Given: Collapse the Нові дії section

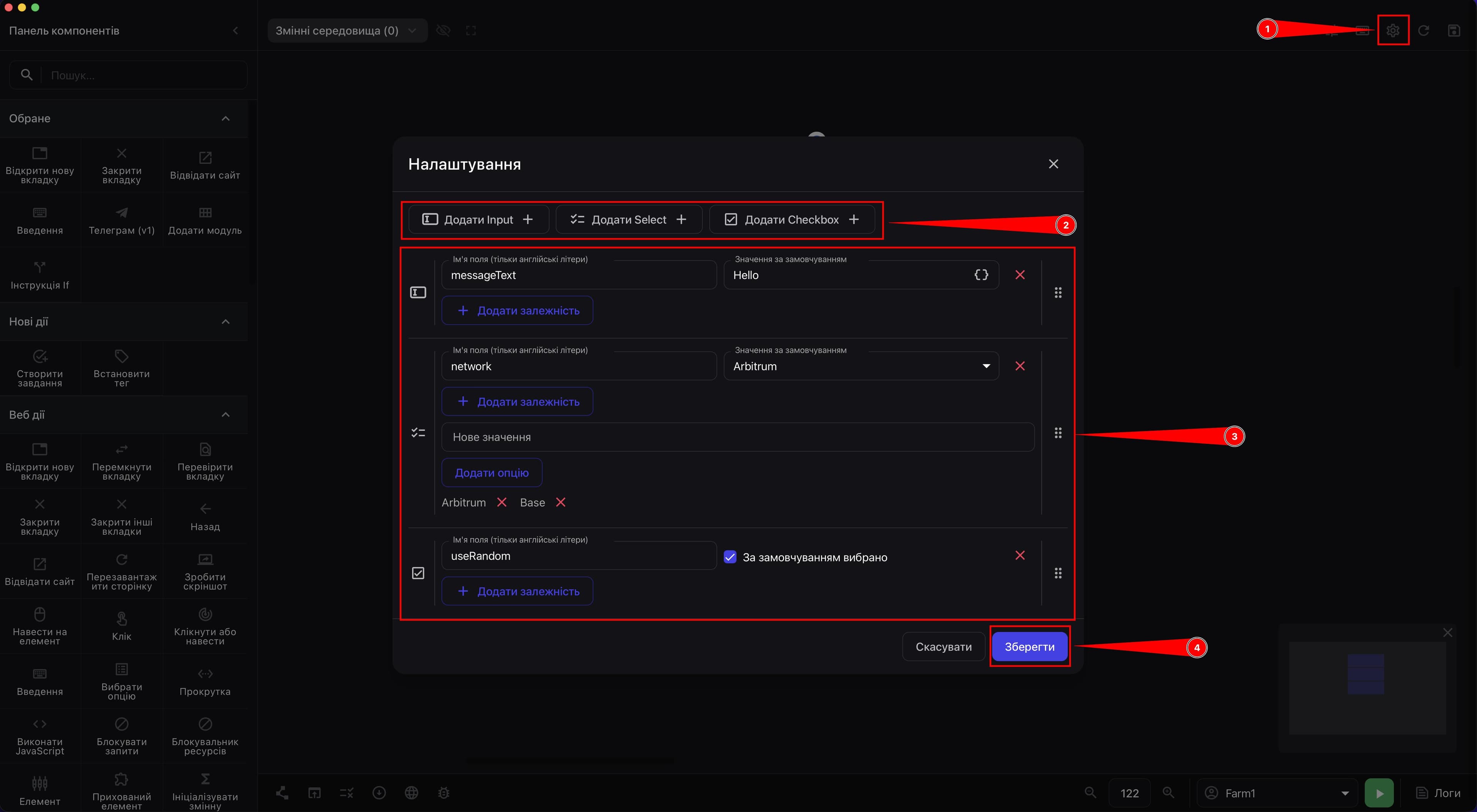Looking at the screenshot, I should tap(225, 322).
